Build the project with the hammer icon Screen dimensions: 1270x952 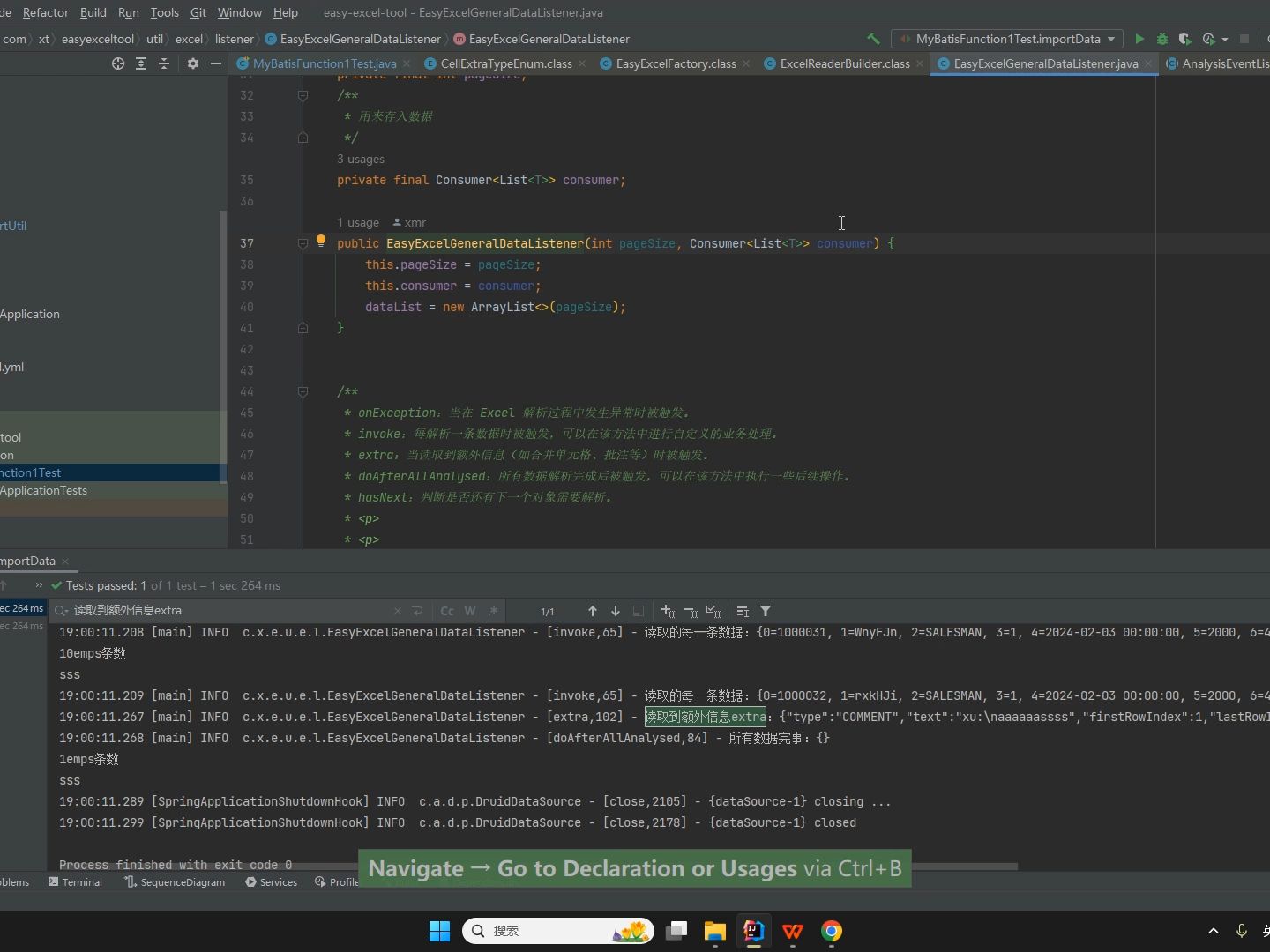pyautogui.click(x=873, y=39)
